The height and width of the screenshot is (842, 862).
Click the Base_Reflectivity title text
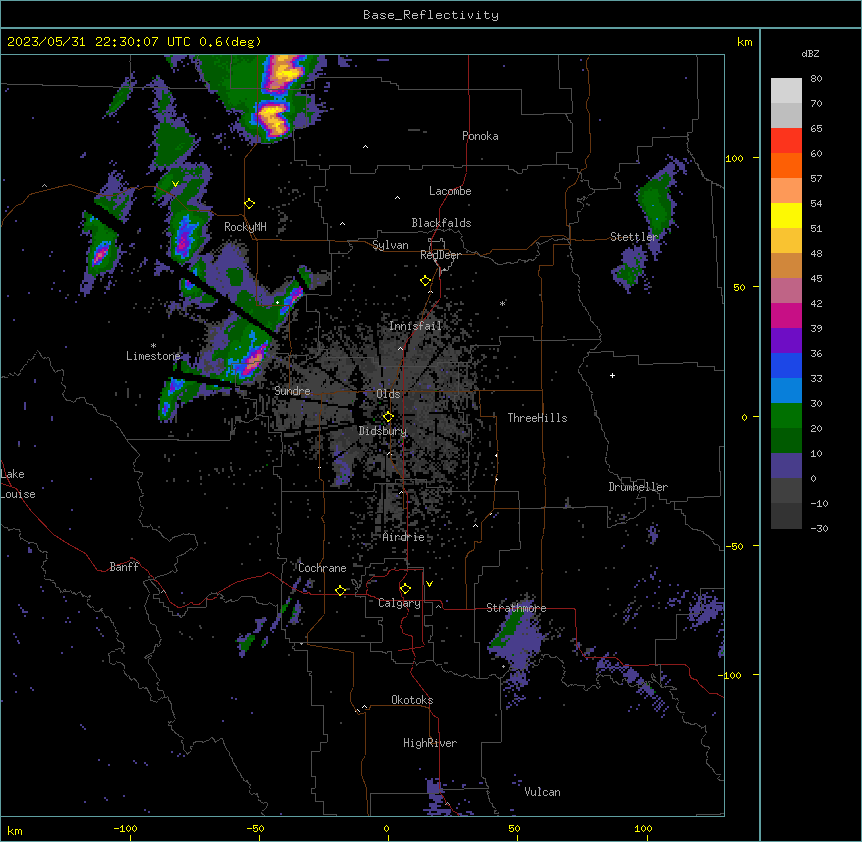pos(431,15)
